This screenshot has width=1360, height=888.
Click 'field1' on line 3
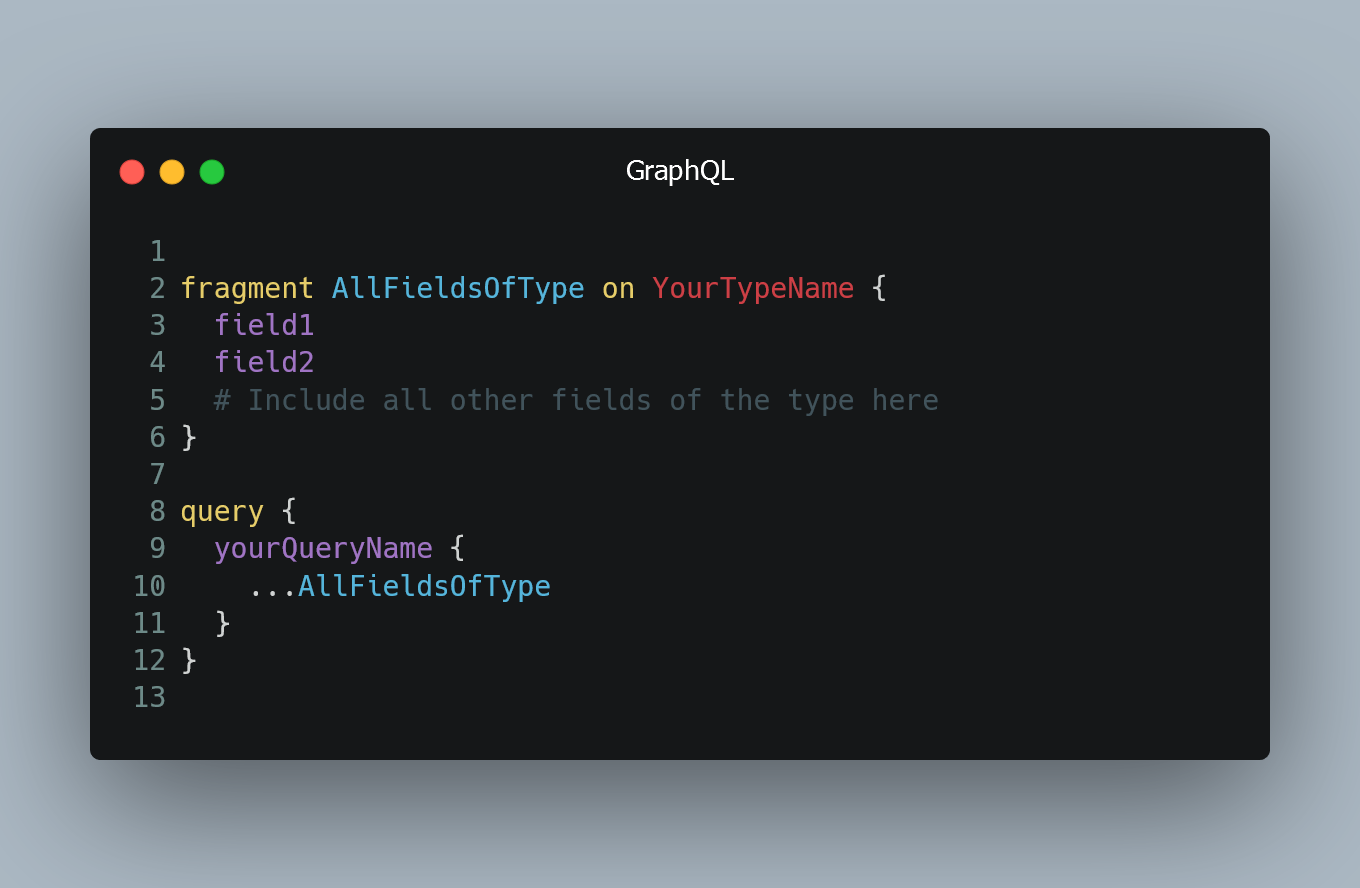(x=264, y=326)
